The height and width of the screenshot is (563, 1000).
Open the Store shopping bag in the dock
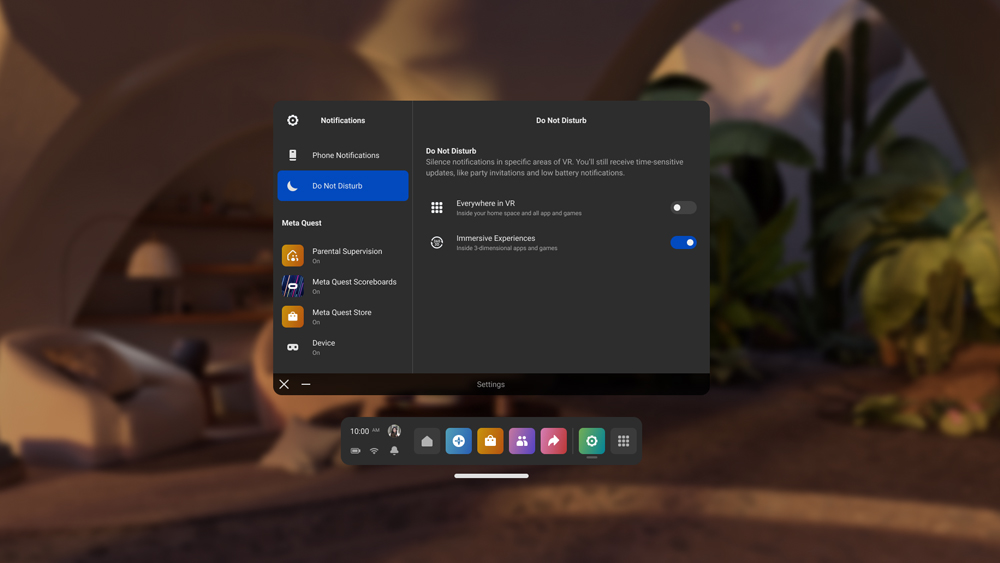pyautogui.click(x=490, y=441)
